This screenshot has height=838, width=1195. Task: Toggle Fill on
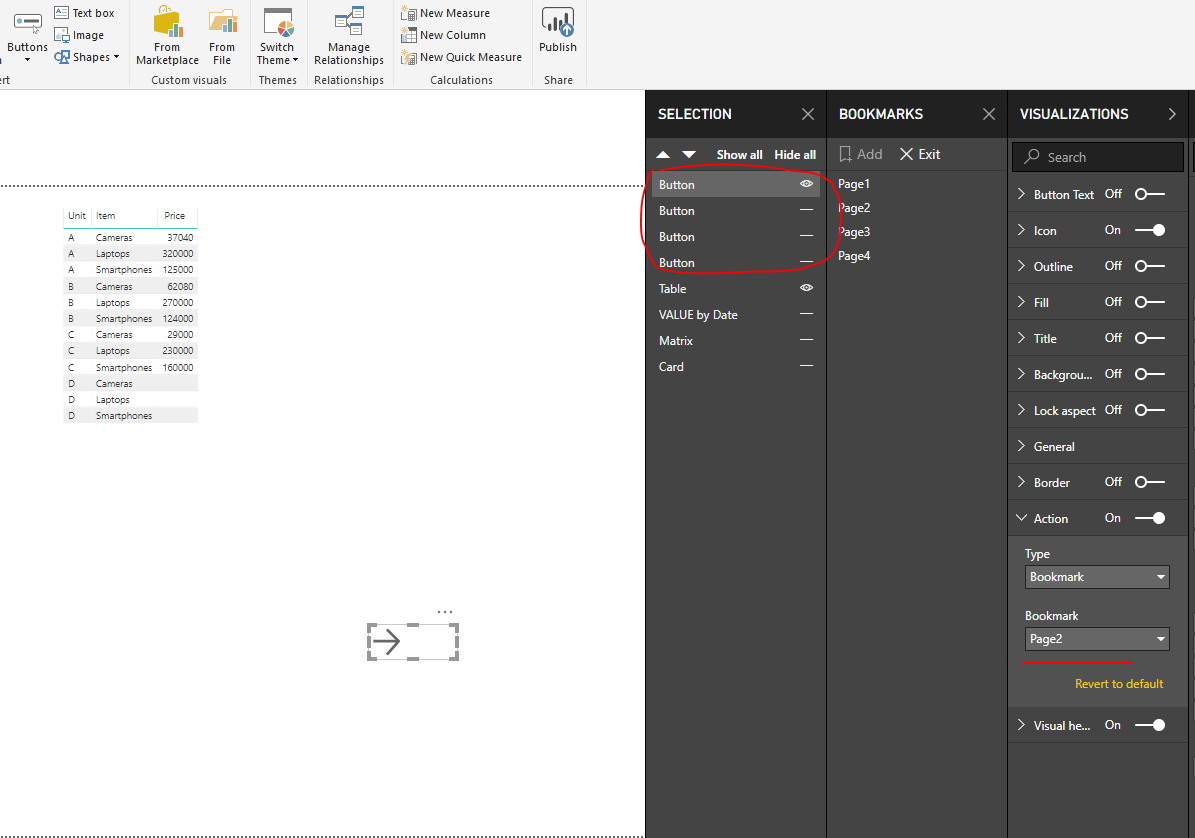(1150, 302)
